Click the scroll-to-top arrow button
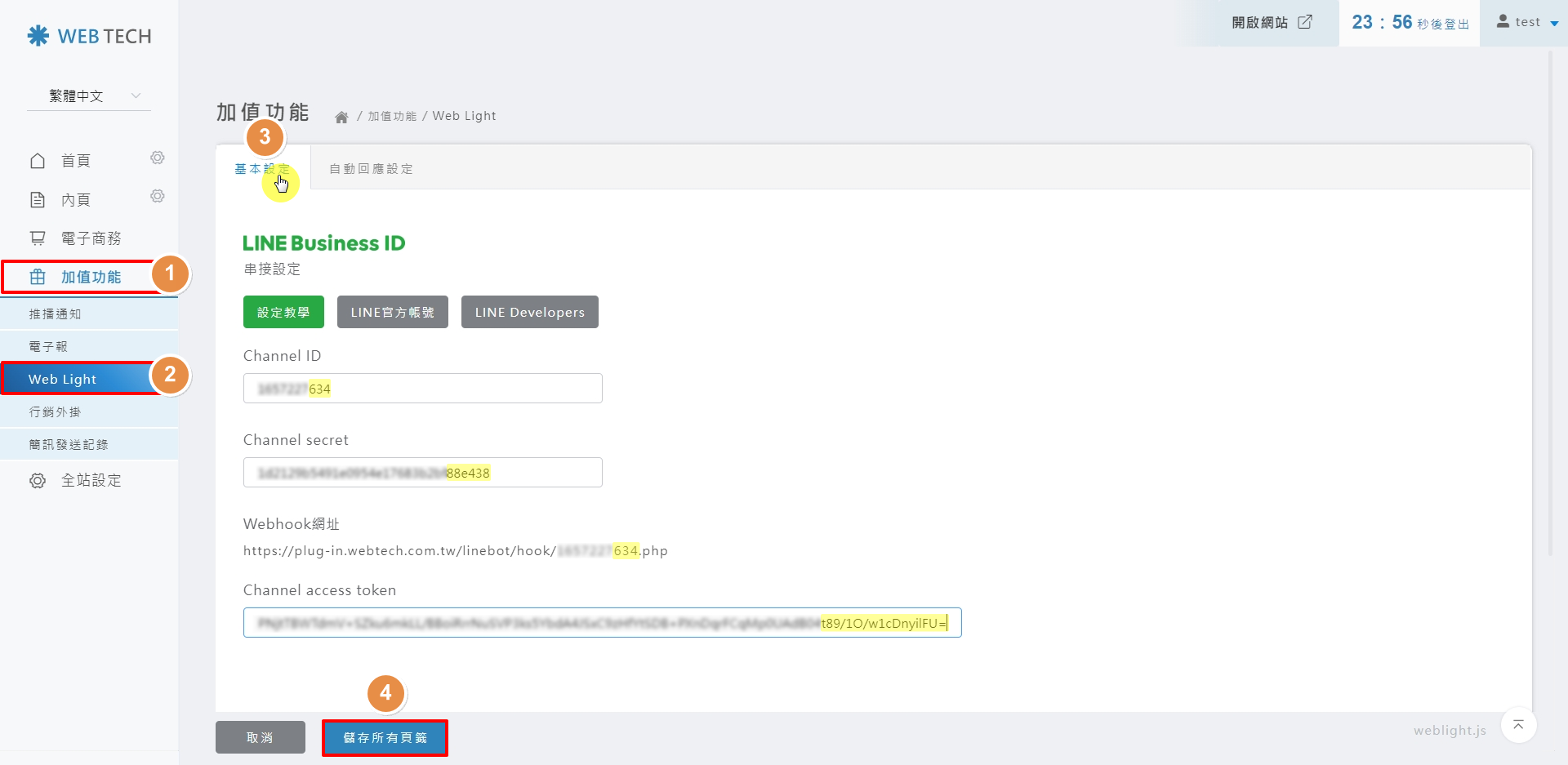Viewport: 1568px width, 765px height. click(1518, 725)
